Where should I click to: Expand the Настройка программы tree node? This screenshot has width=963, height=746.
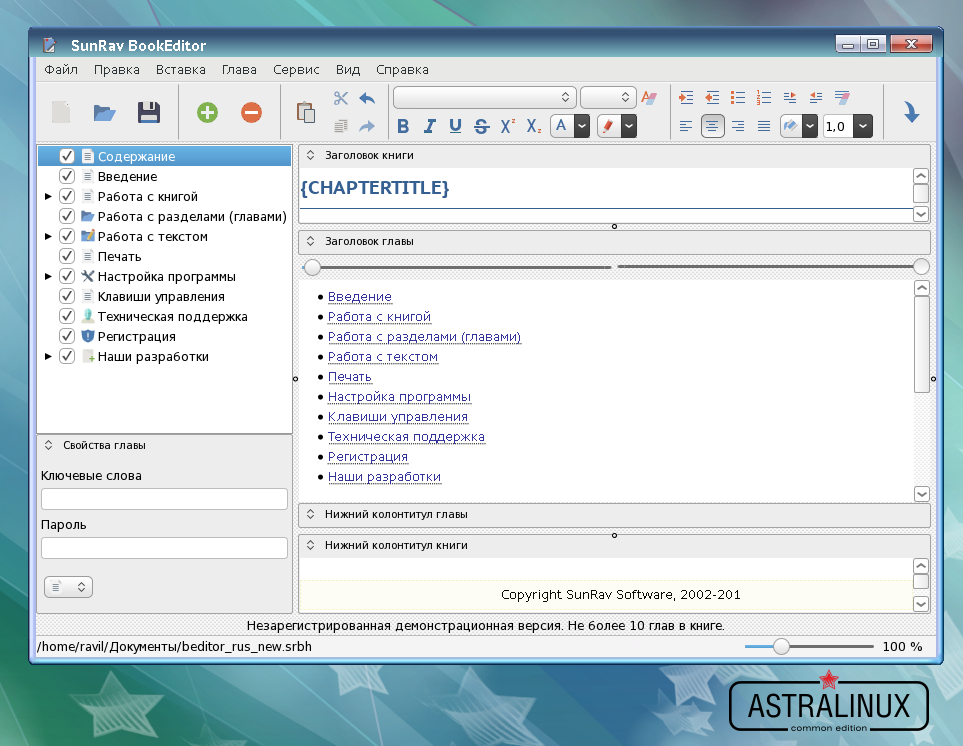(x=48, y=276)
